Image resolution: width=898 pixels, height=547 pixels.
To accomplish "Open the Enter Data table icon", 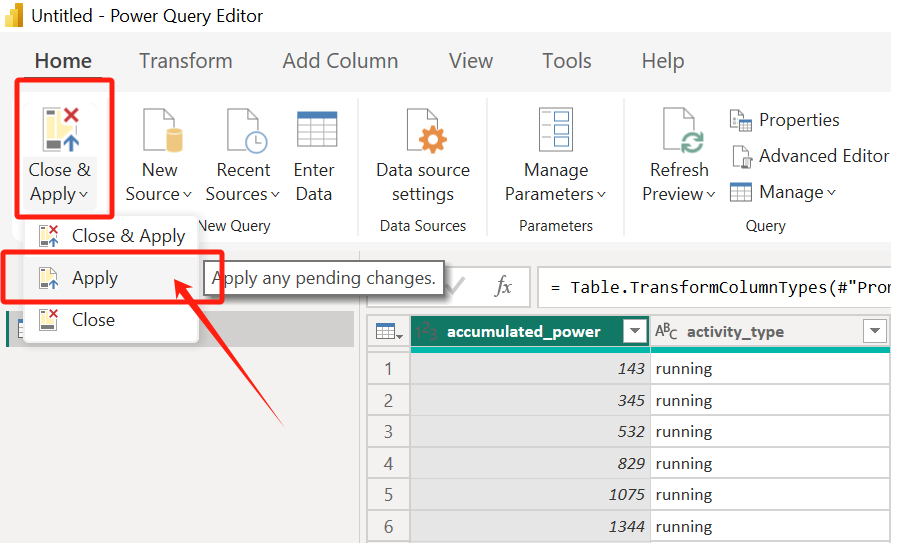I will [x=317, y=129].
